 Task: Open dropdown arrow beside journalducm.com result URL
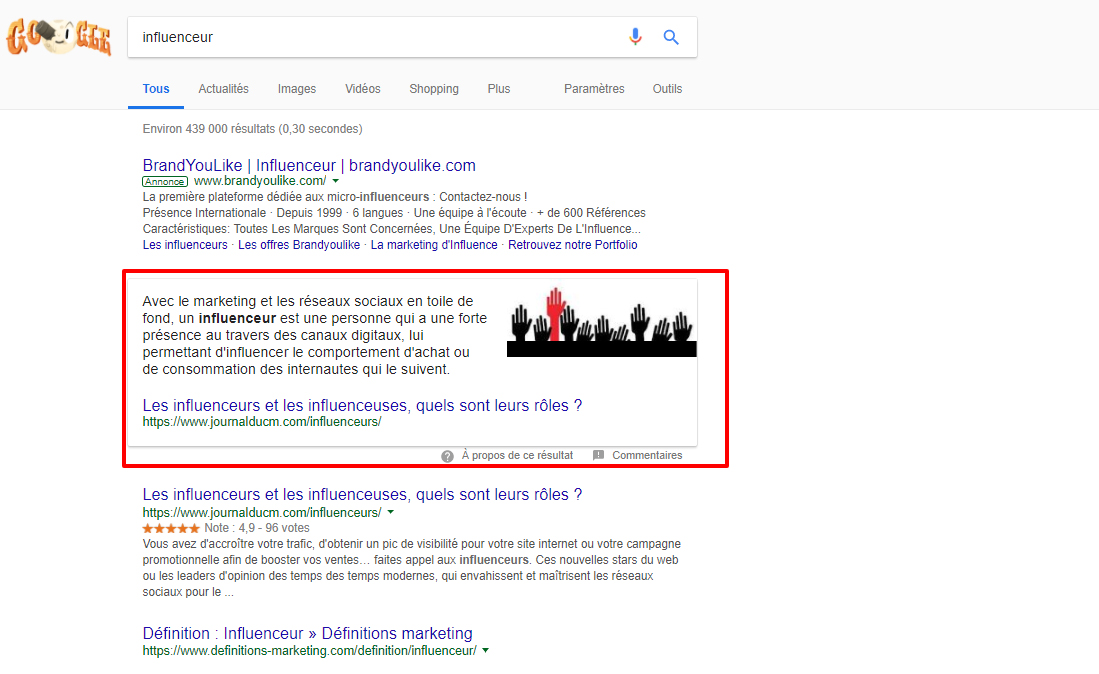coord(391,513)
